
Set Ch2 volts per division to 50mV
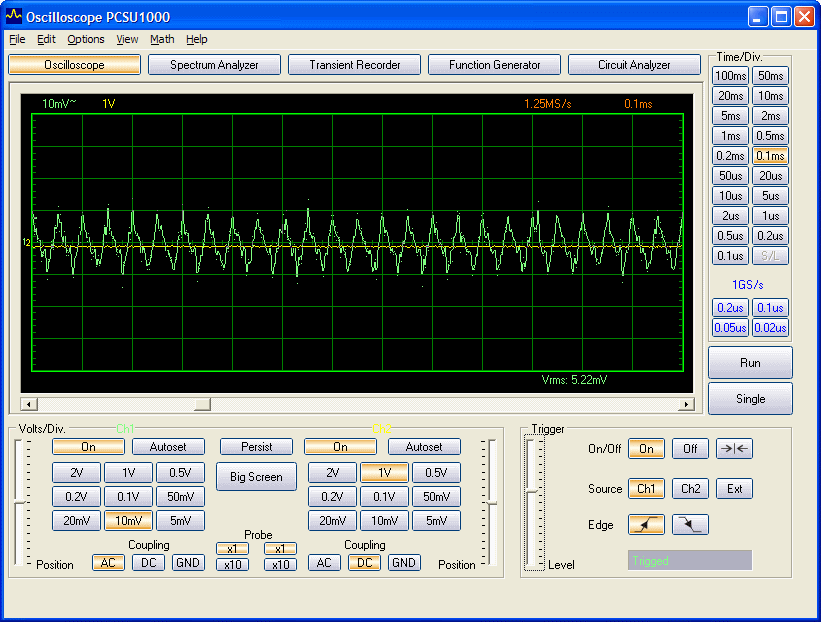point(436,497)
